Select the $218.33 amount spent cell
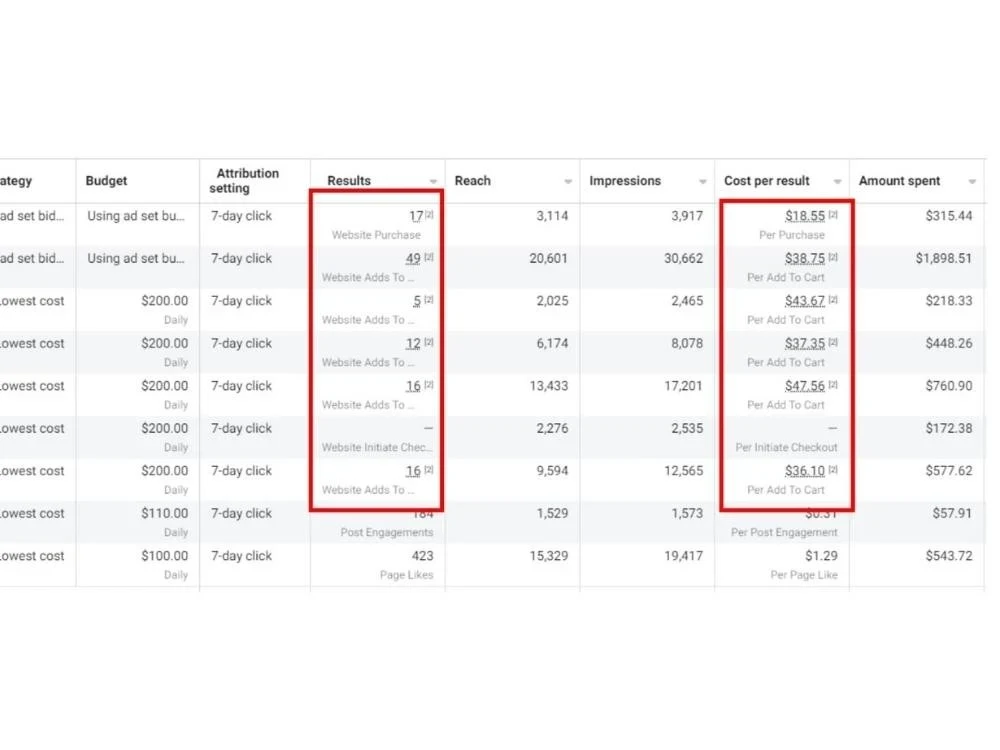Viewport: 1000px width, 750px height. pos(949,301)
